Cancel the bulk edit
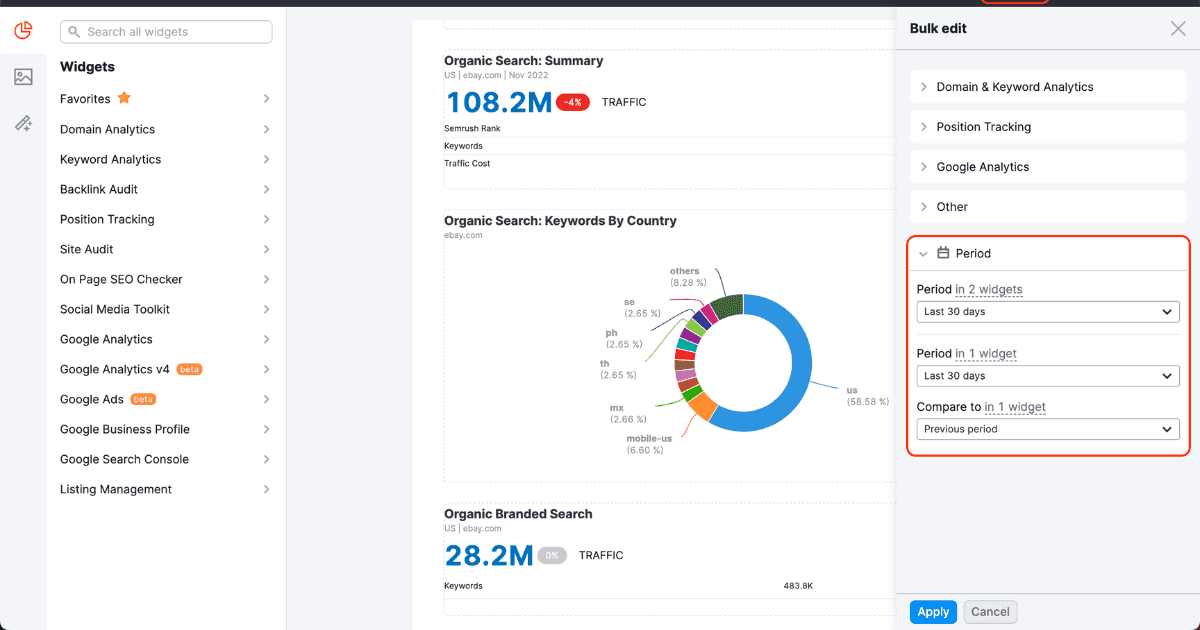 [990, 612]
